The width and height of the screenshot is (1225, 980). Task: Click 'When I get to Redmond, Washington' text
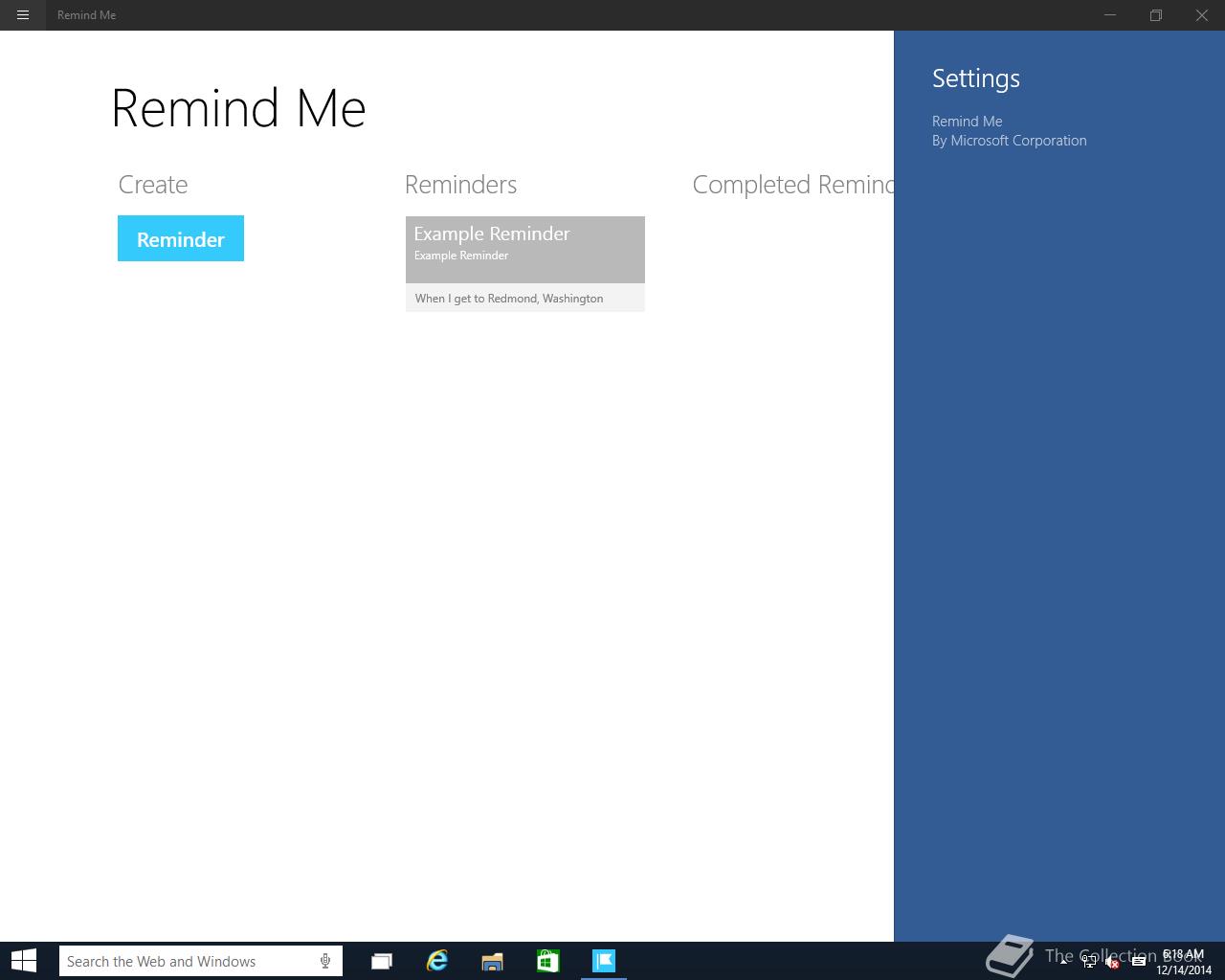tap(509, 299)
